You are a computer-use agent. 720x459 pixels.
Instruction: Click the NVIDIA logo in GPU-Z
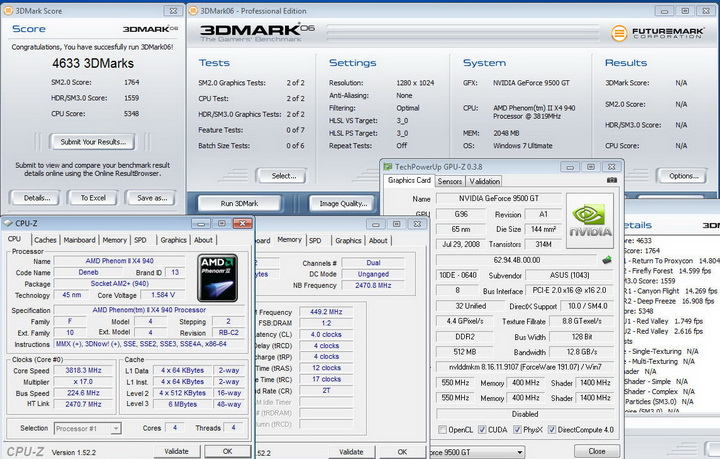tap(590, 221)
